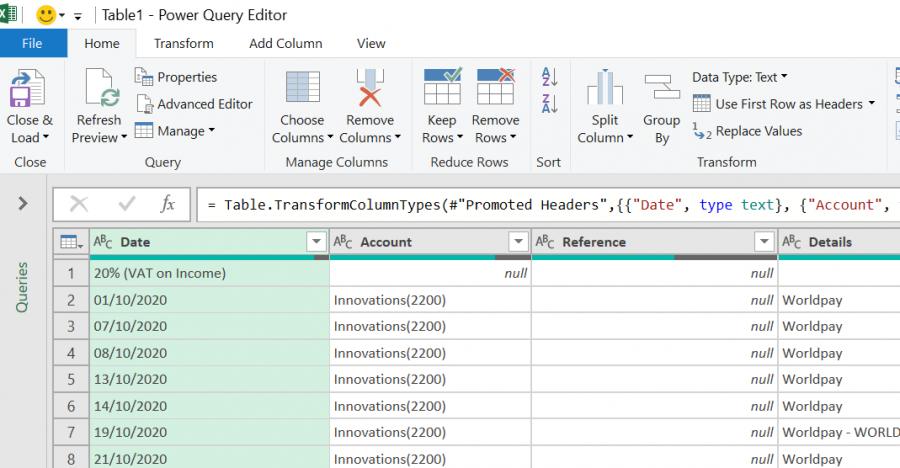Click Replace Values
The height and width of the screenshot is (468, 900).
click(x=747, y=131)
